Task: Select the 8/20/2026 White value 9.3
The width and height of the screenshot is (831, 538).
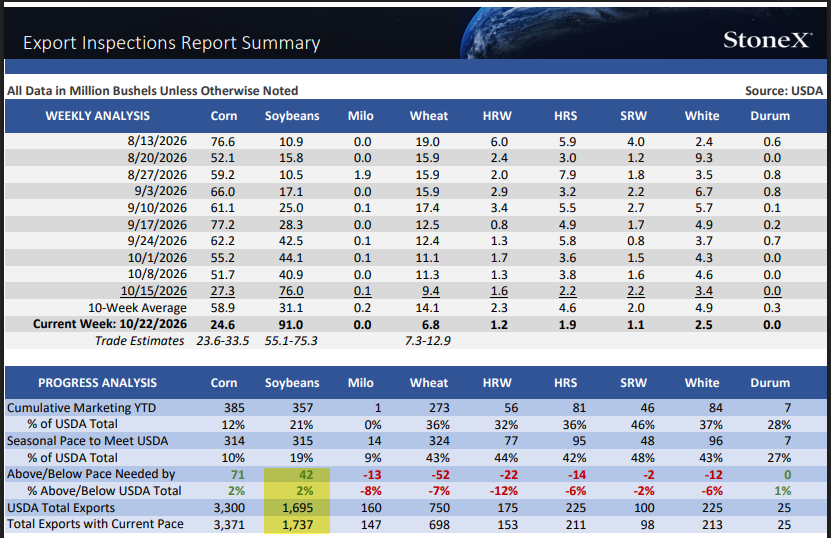Action: (704, 158)
